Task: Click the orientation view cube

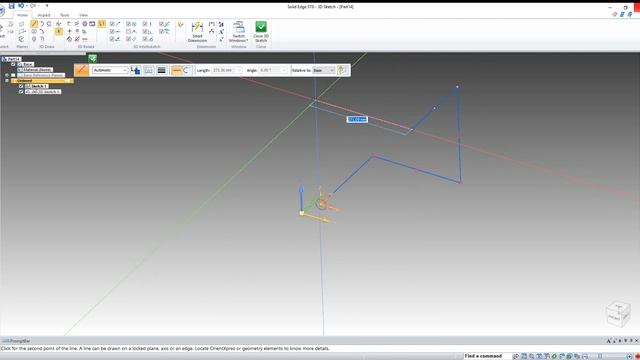Action: tap(618, 314)
